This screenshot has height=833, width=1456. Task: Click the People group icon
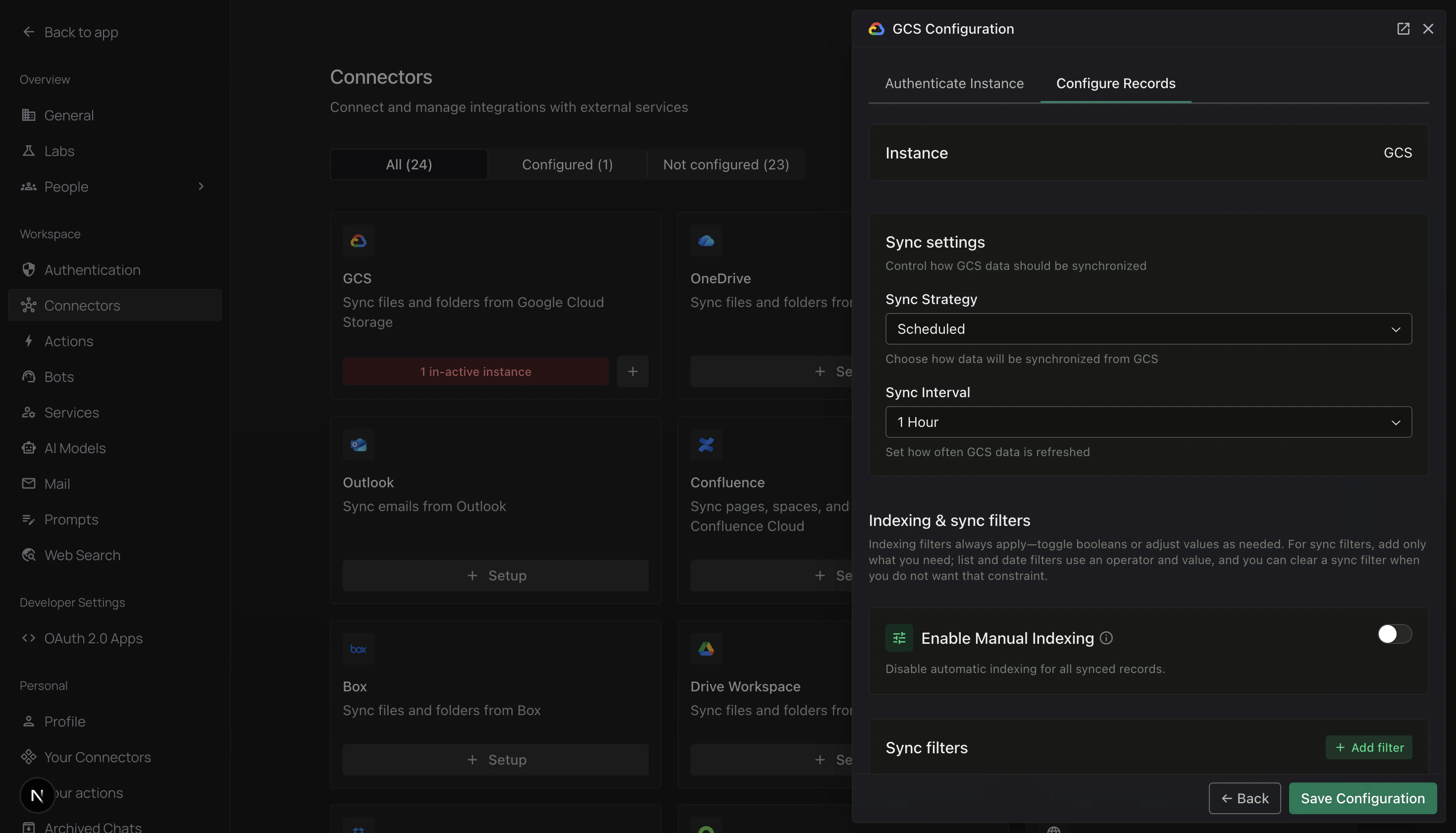29,187
